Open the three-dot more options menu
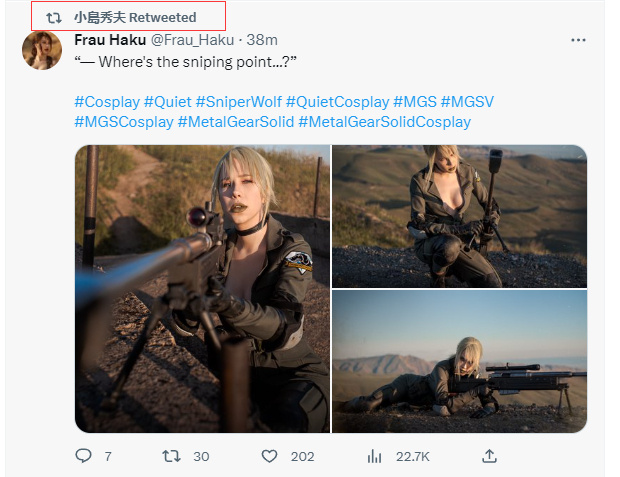This screenshot has width=620, height=477. 578,40
